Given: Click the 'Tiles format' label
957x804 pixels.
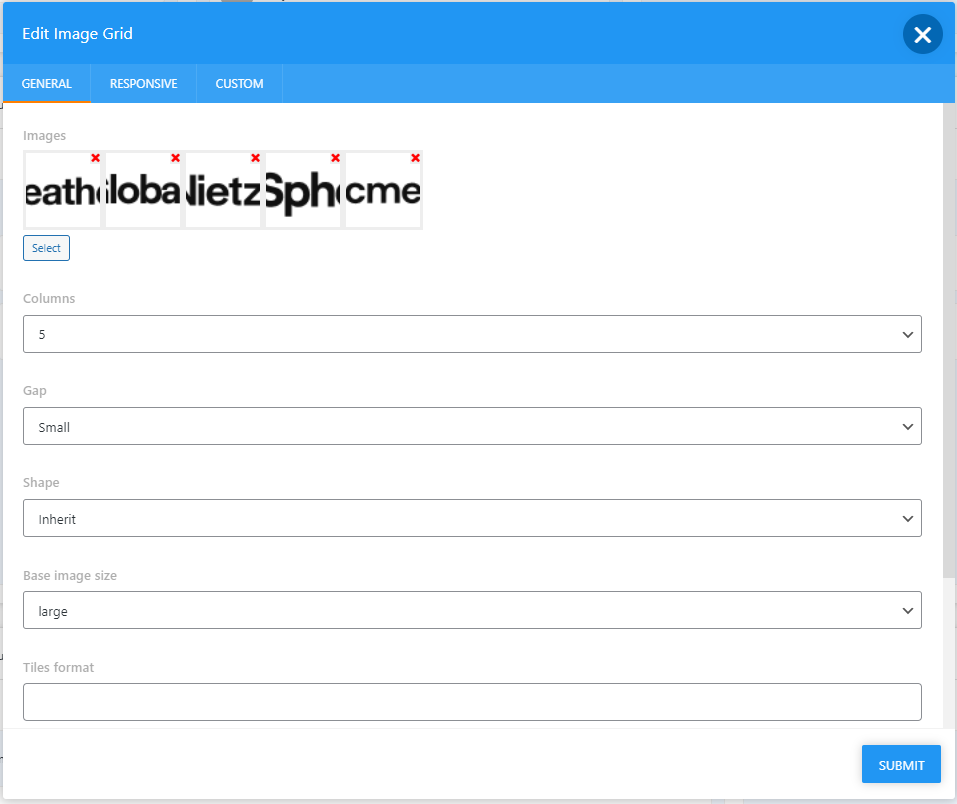Looking at the screenshot, I should pyautogui.click(x=59, y=667).
